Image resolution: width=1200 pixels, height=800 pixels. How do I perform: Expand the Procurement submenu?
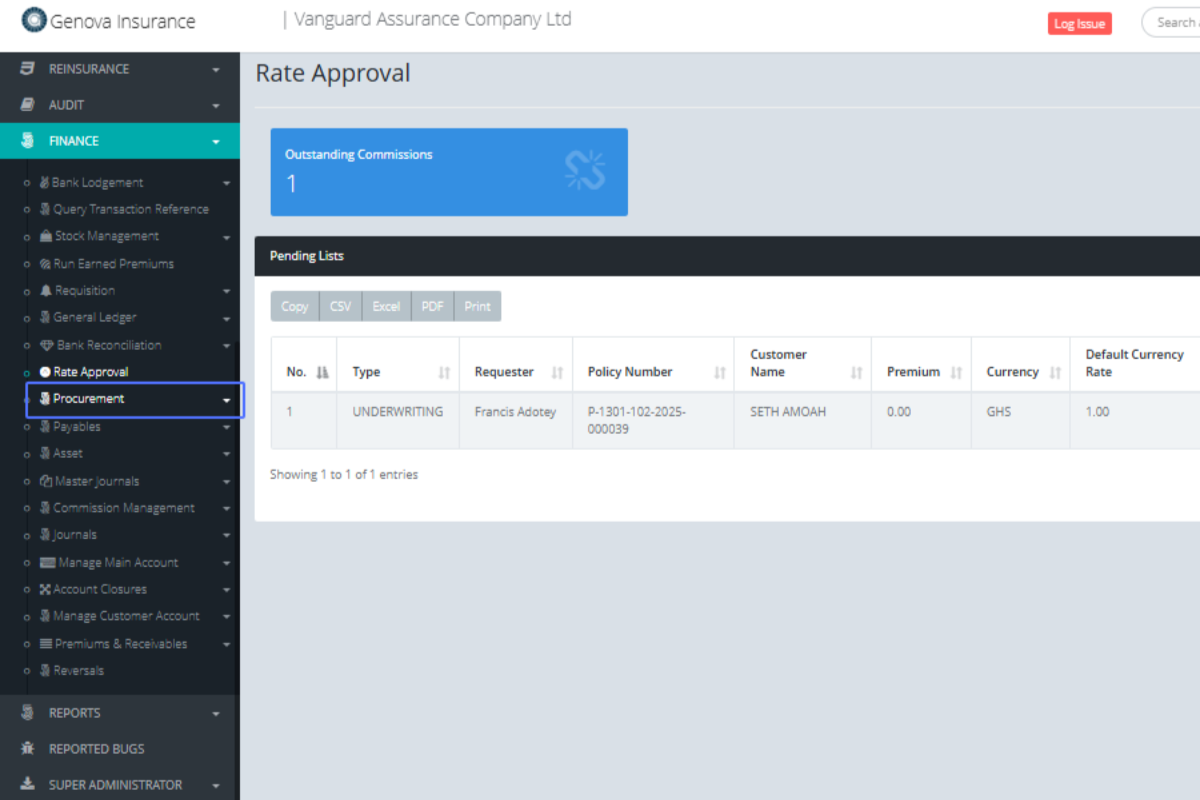pos(227,400)
